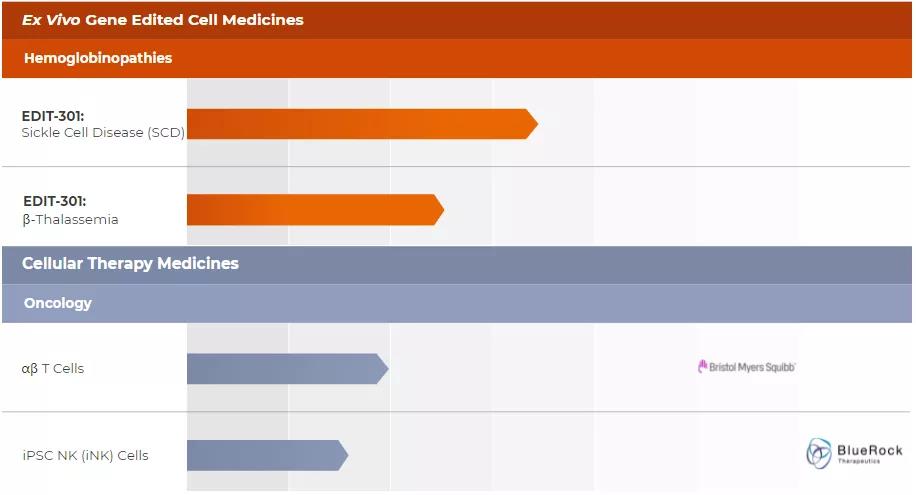The image size is (916, 495).
Task: Click the middle of the blue iNK Cells progress bar
Action: [x=265, y=455]
